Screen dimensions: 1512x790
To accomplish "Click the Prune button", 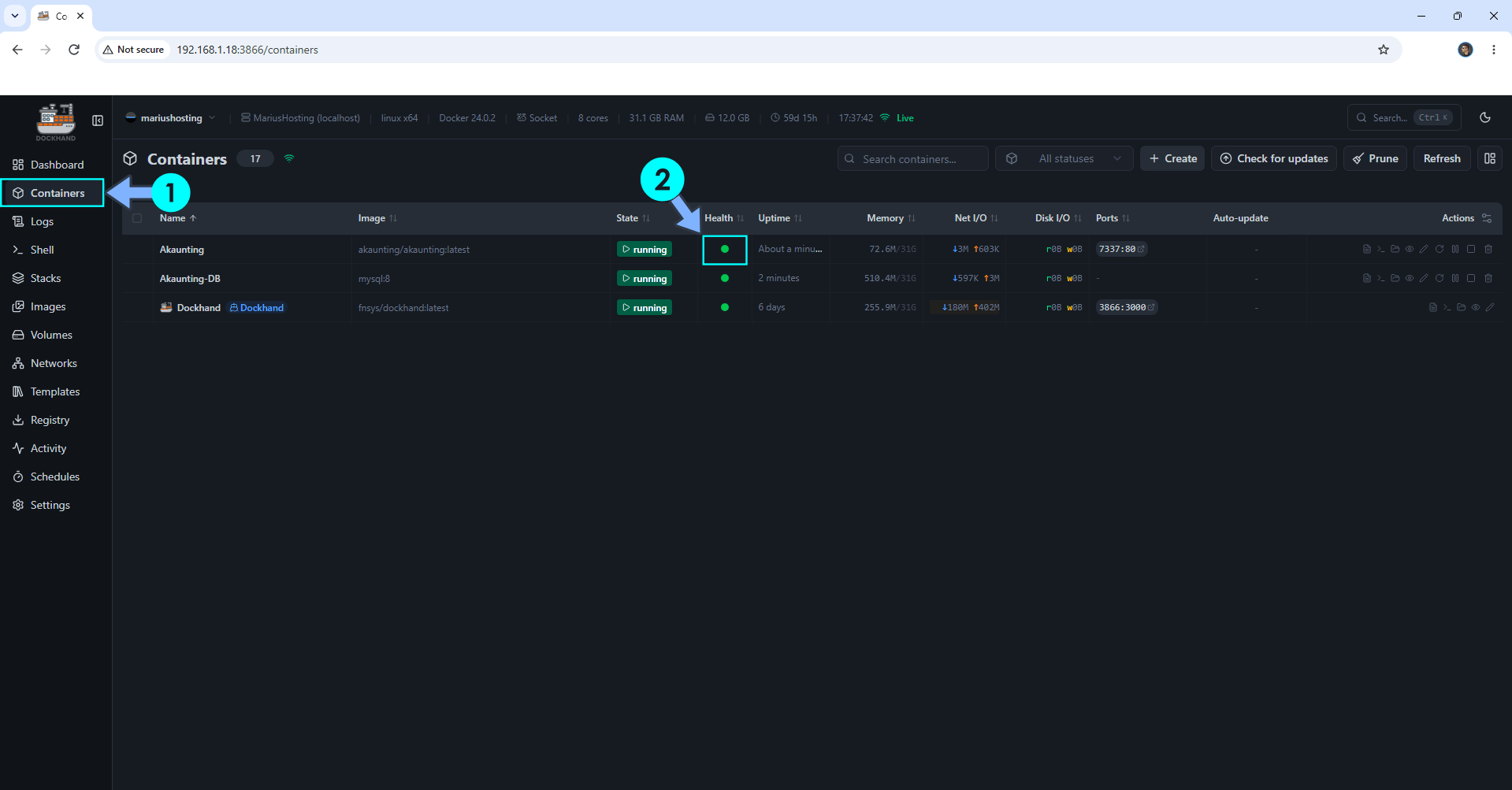I will [1376, 158].
